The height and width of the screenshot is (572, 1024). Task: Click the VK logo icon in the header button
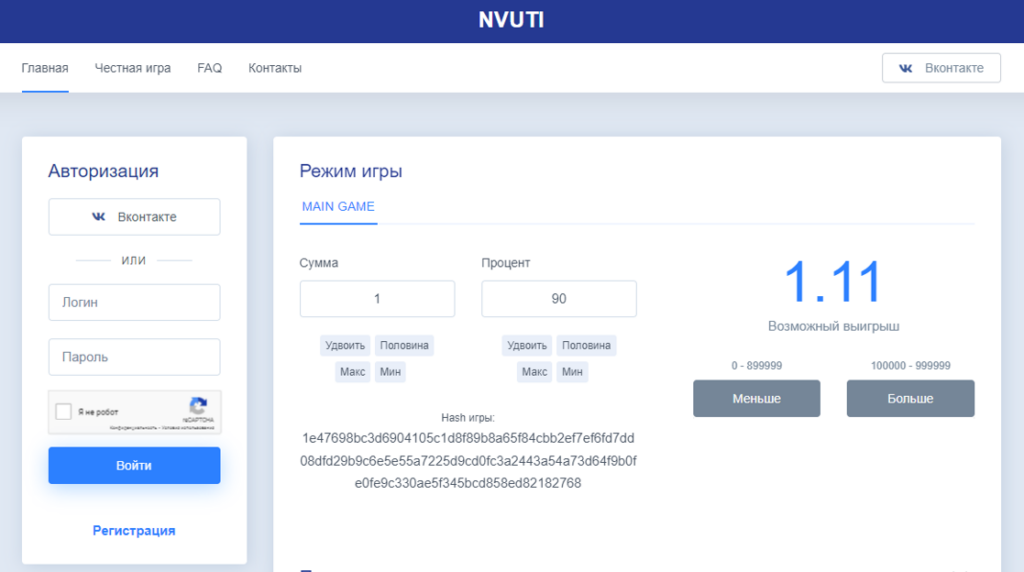(905, 68)
